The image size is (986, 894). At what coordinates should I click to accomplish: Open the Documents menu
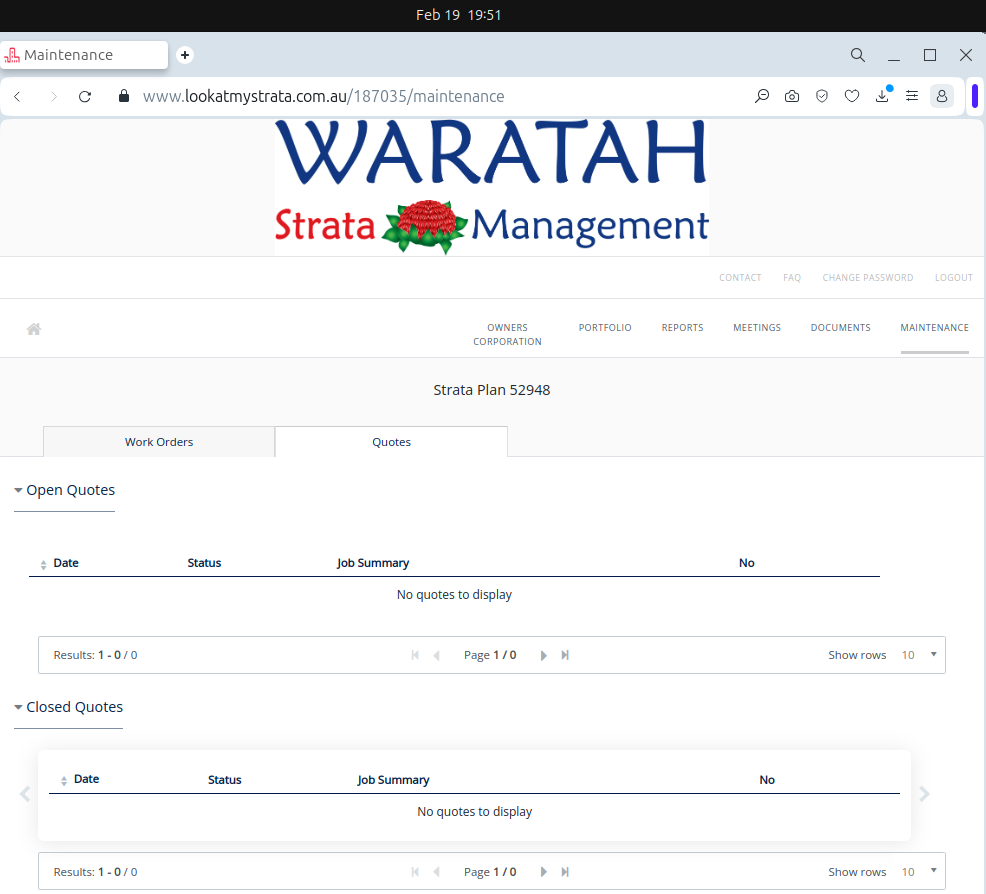point(841,328)
